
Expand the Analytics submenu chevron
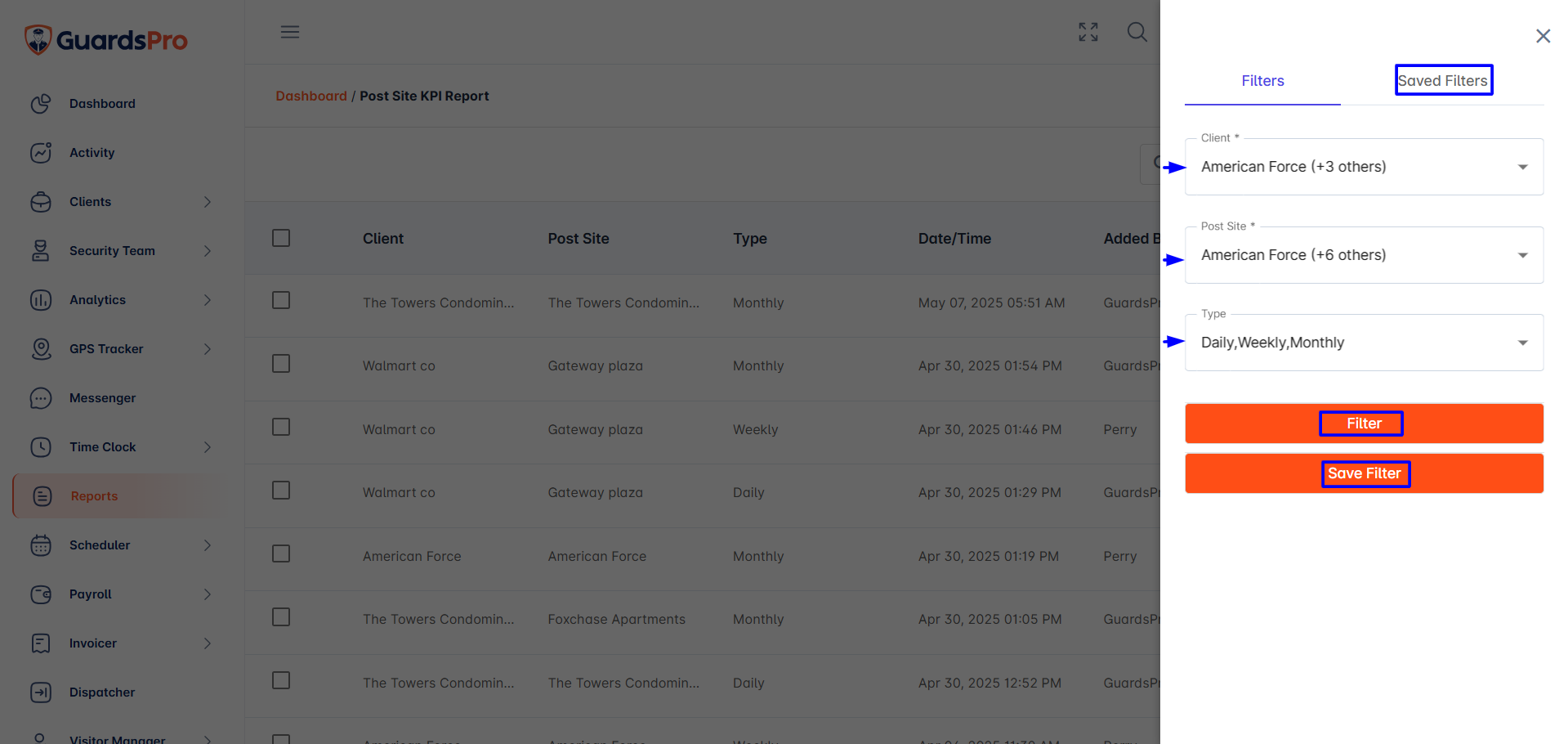click(x=208, y=300)
